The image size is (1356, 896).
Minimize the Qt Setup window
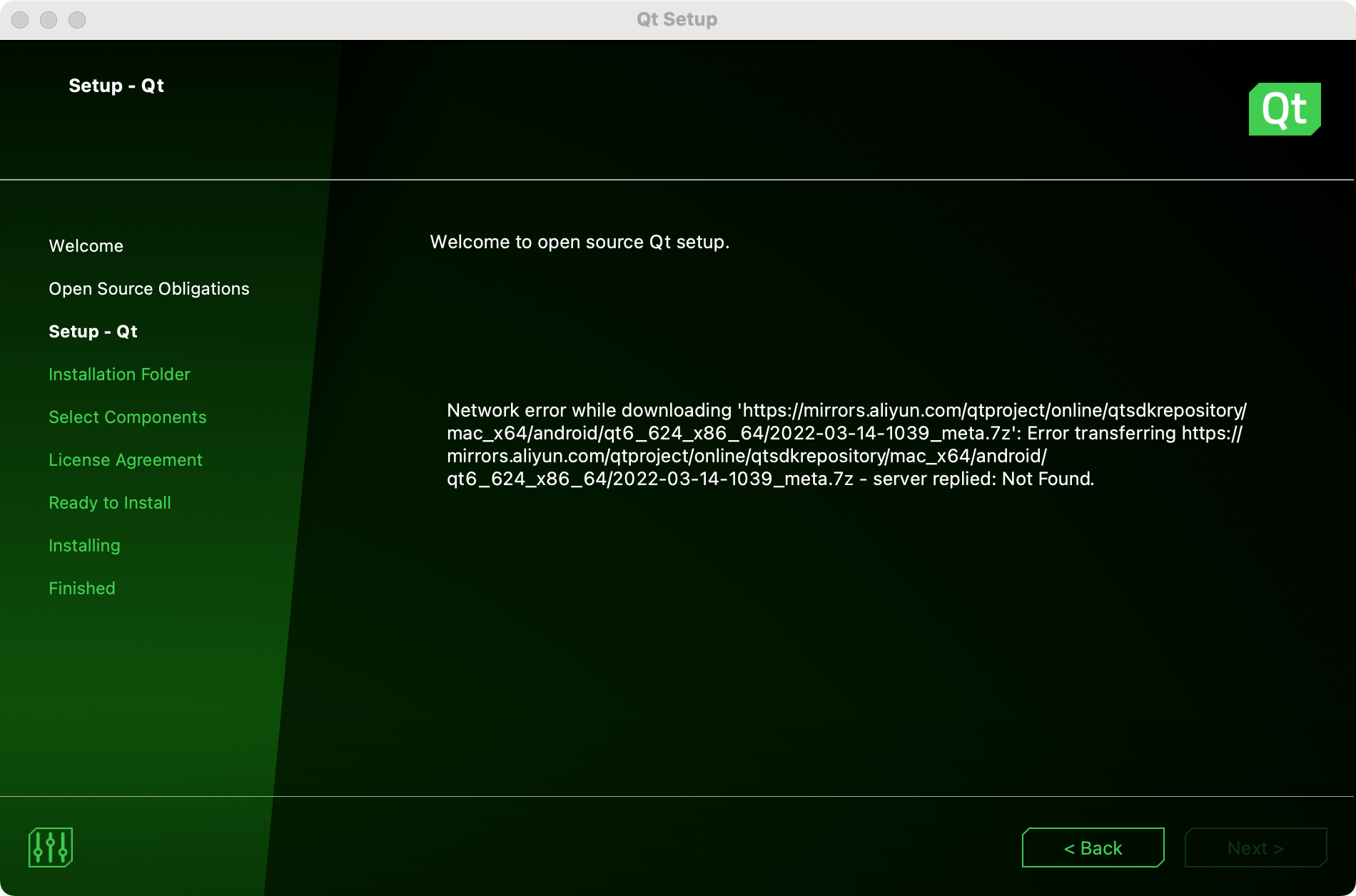click(49, 20)
